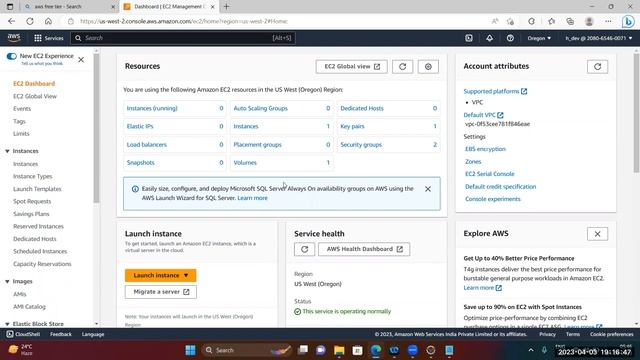Viewport: 640px width, 360px height.
Task: Open the Auto Scaling Groups link
Action: (x=260, y=108)
